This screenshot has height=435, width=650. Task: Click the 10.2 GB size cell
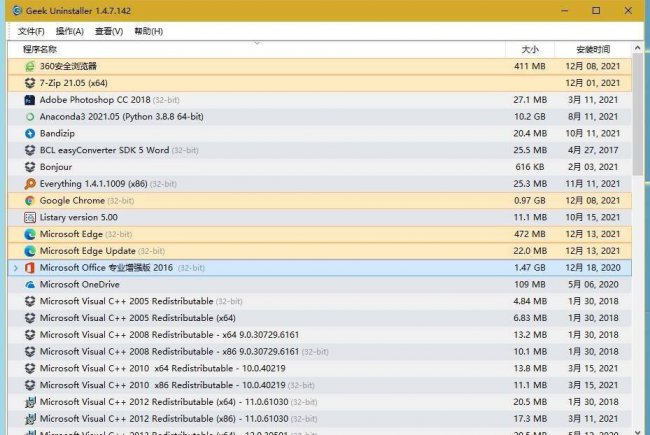(x=530, y=117)
